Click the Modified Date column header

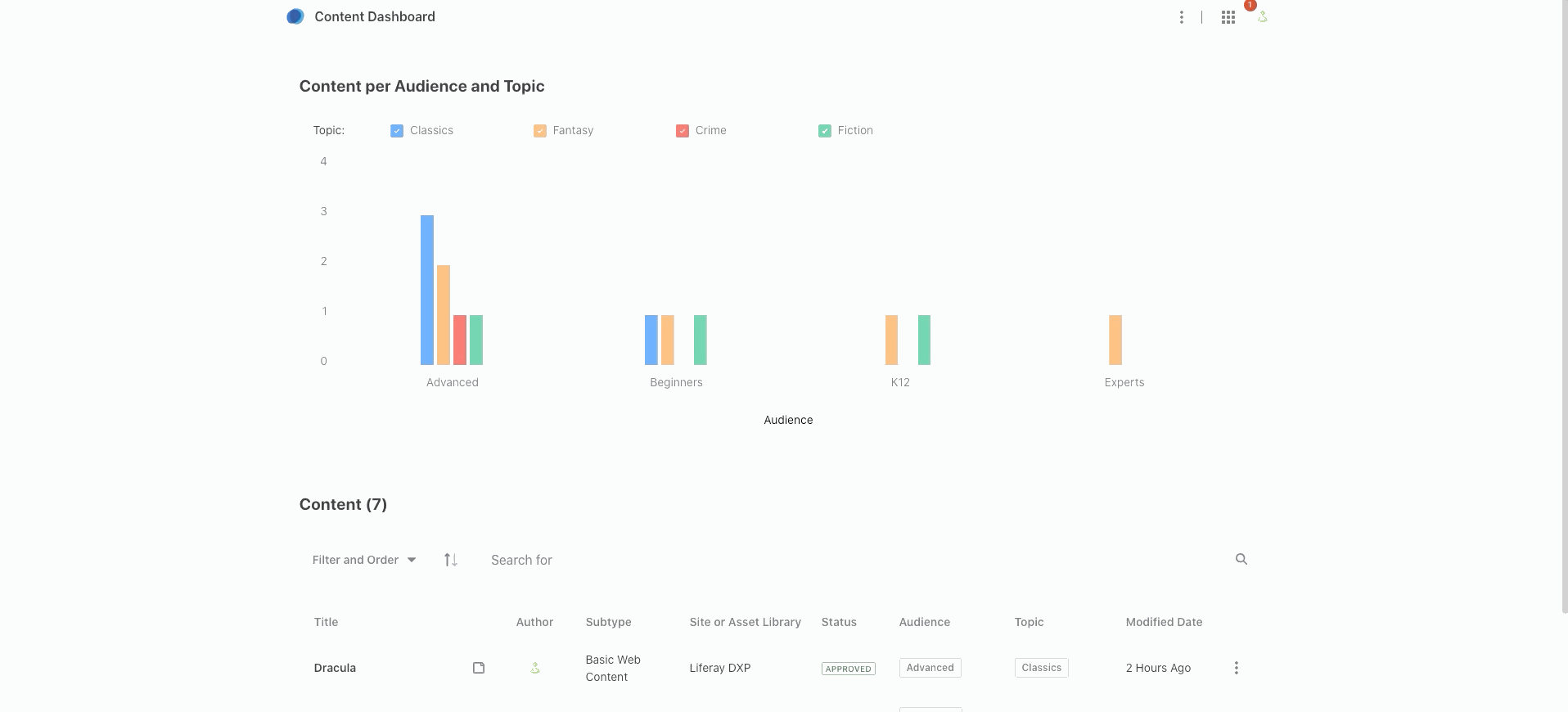1163,622
